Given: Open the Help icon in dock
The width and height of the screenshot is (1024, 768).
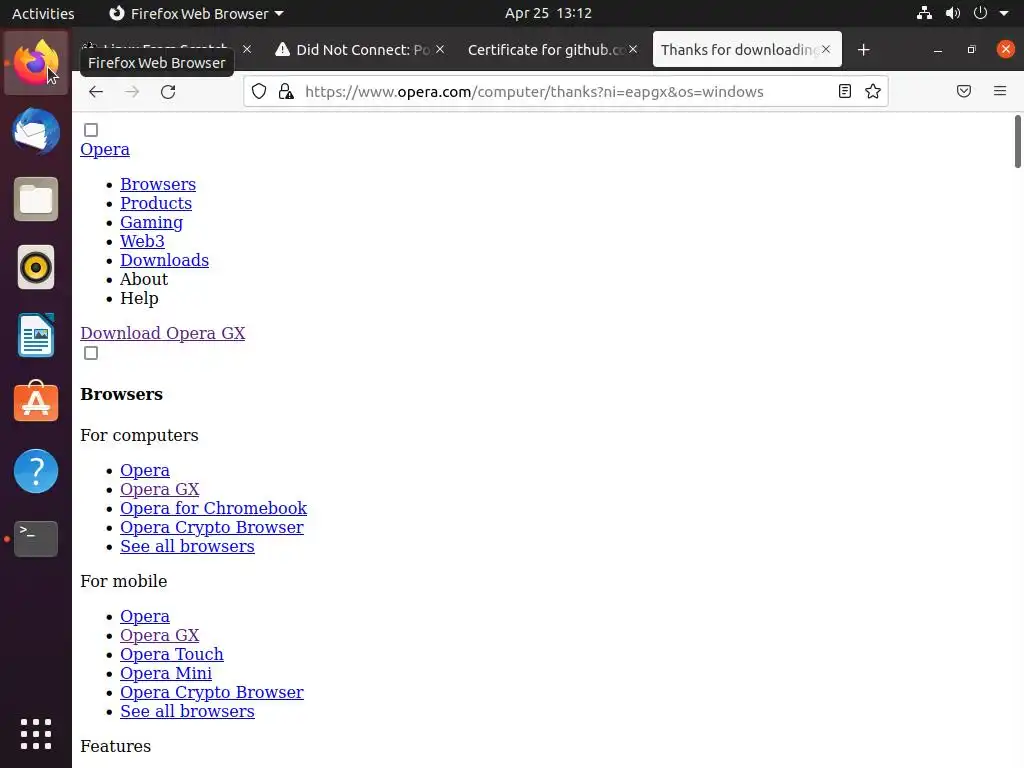Looking at the screenshot, I should point(36,471).
